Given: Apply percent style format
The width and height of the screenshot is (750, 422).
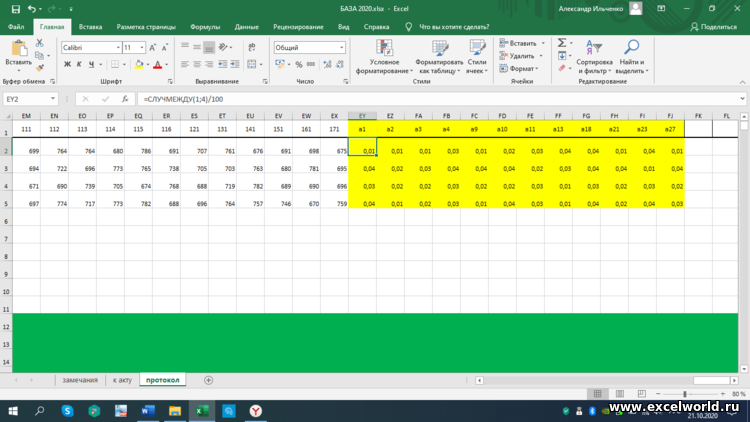Looking at the screenshot, I should point(299,64).
